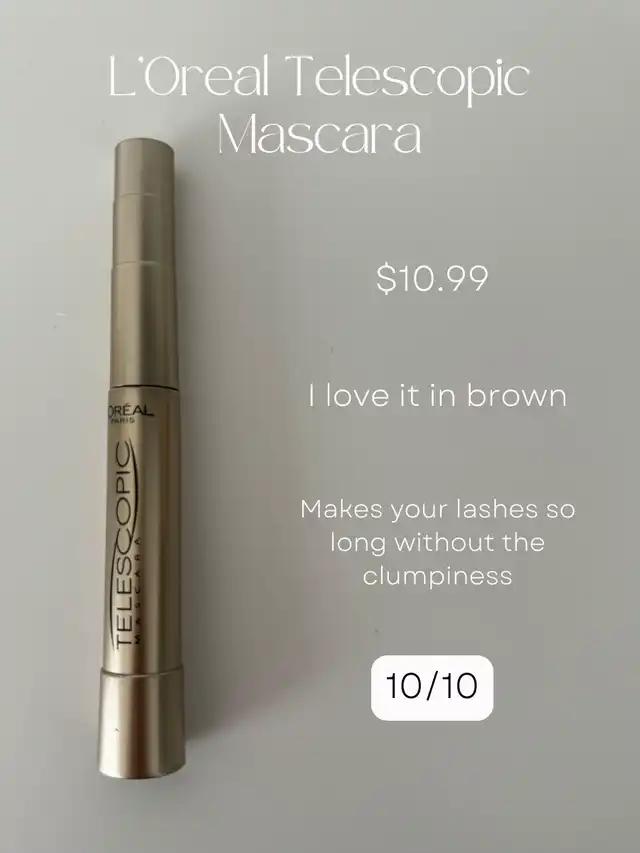Click the "Makes your lashes so" text line
Image resolution: width=640 pixels, height=853 pixels.
[x=438, y=510]
